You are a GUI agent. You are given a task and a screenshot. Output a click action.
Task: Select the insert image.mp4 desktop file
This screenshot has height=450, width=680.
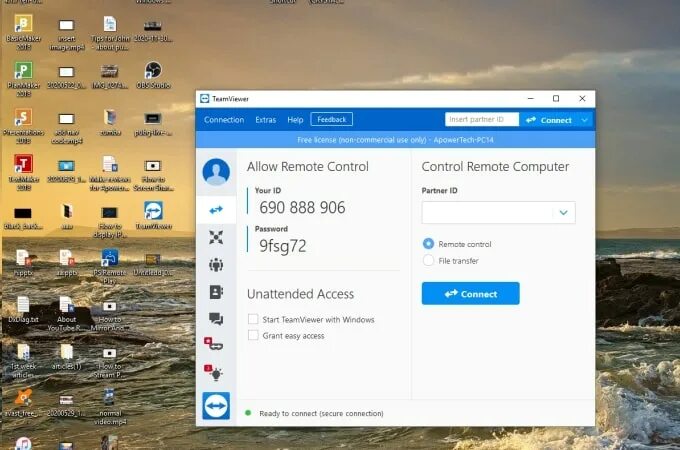(x=66, y=35)
